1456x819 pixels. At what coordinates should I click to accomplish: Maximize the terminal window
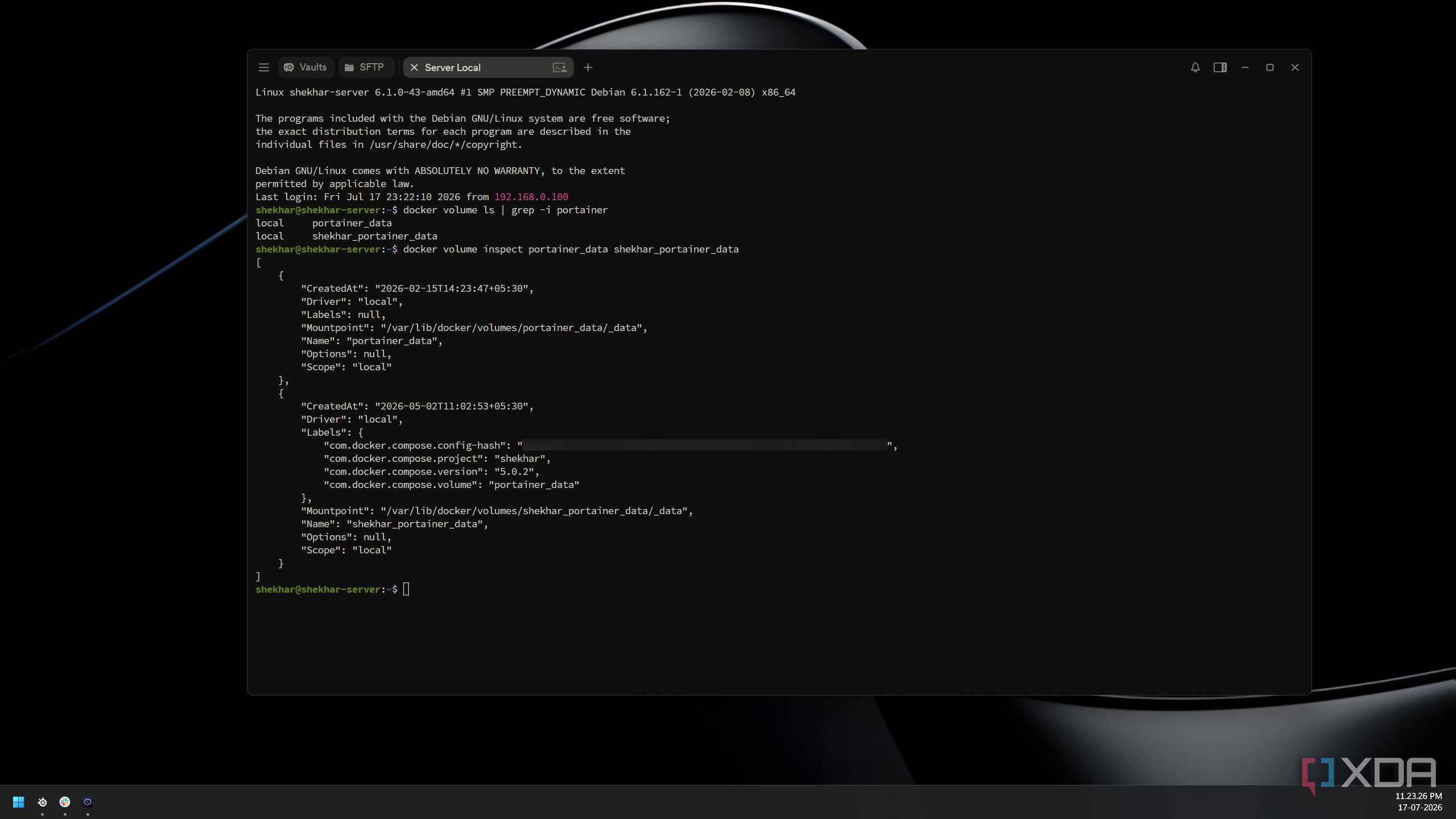point(1269,68)
